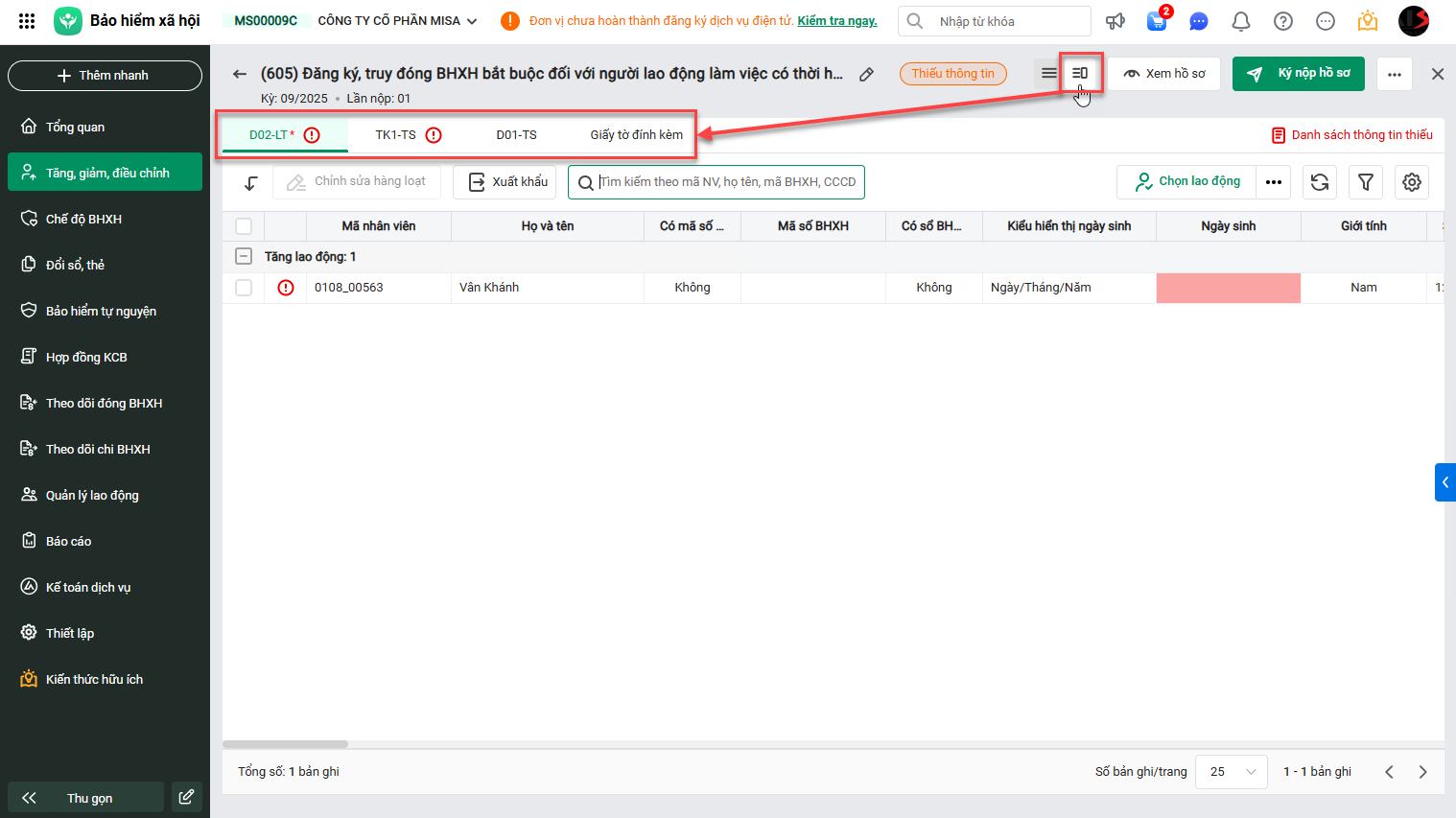Open Quản lý lao động sidebar item
The width and height of the screenshot is (1456, 818).
click(105, 495)
